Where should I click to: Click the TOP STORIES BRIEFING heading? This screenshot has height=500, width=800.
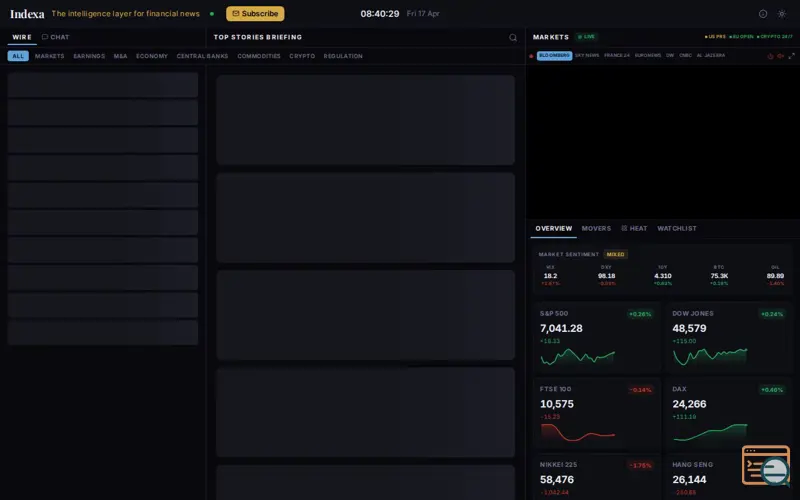click(258, 37)
